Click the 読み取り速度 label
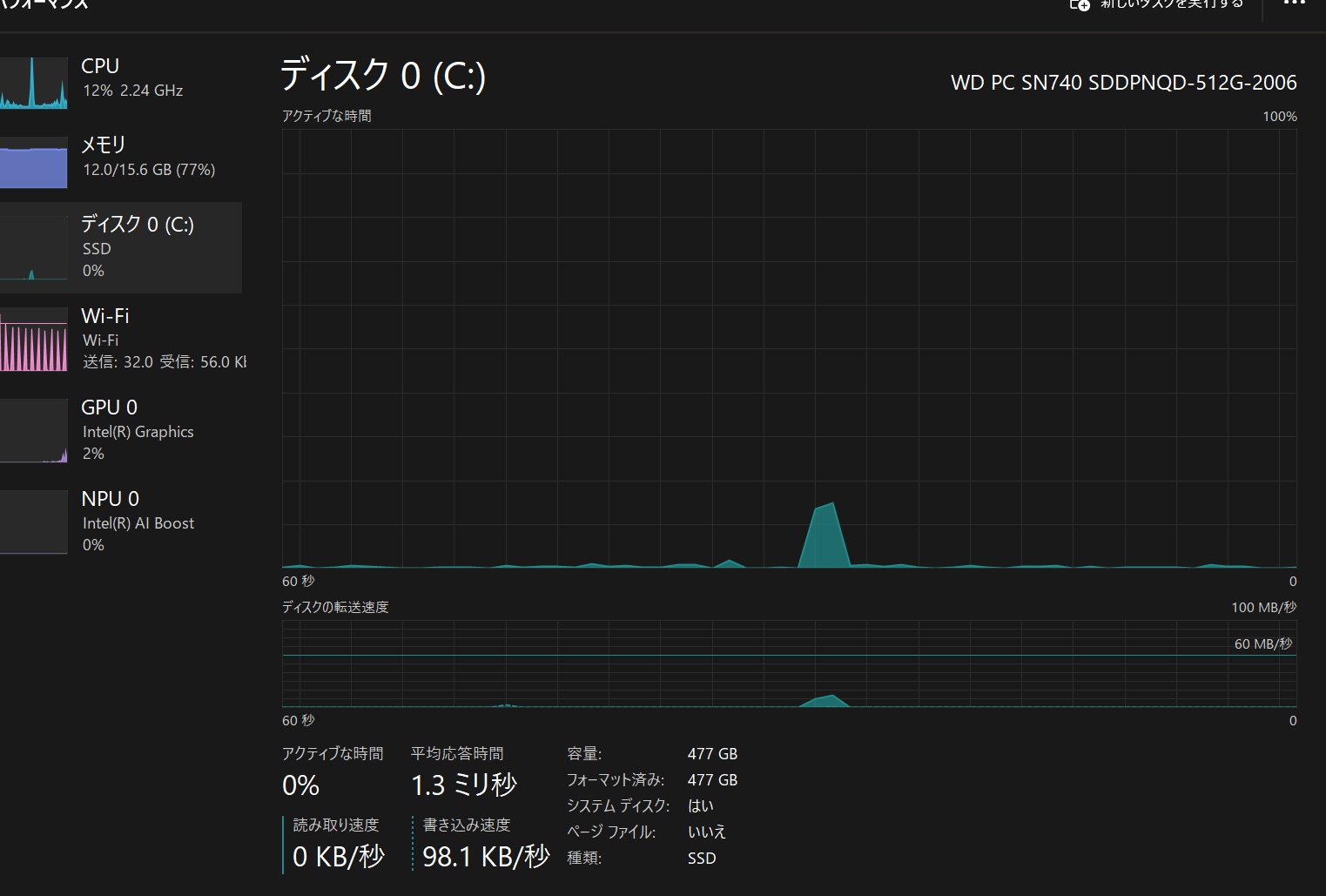Viewport: 1326px width, 896px height. coord(336,825)
